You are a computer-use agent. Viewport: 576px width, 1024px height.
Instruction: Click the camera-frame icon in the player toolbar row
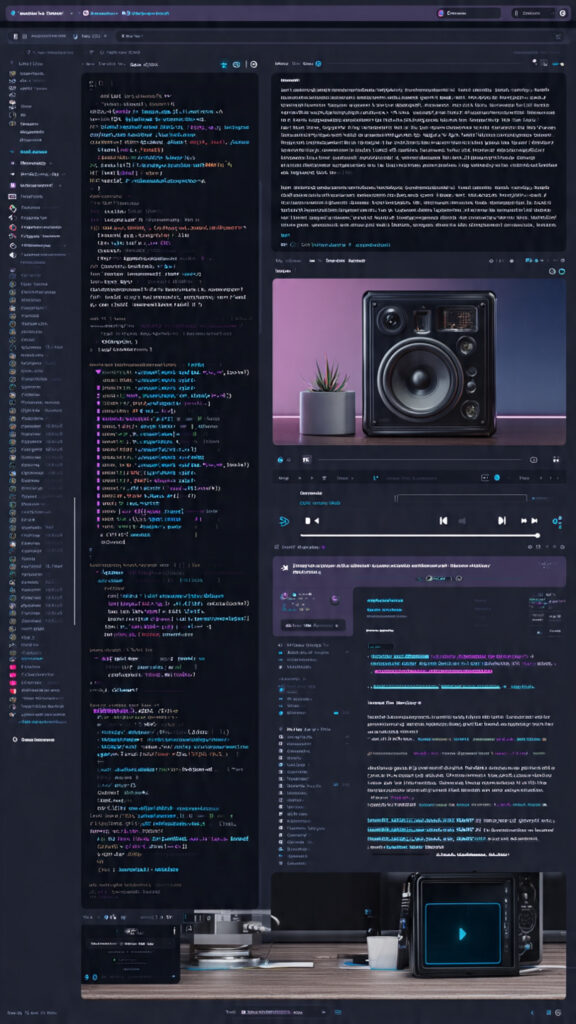point(484,477)
